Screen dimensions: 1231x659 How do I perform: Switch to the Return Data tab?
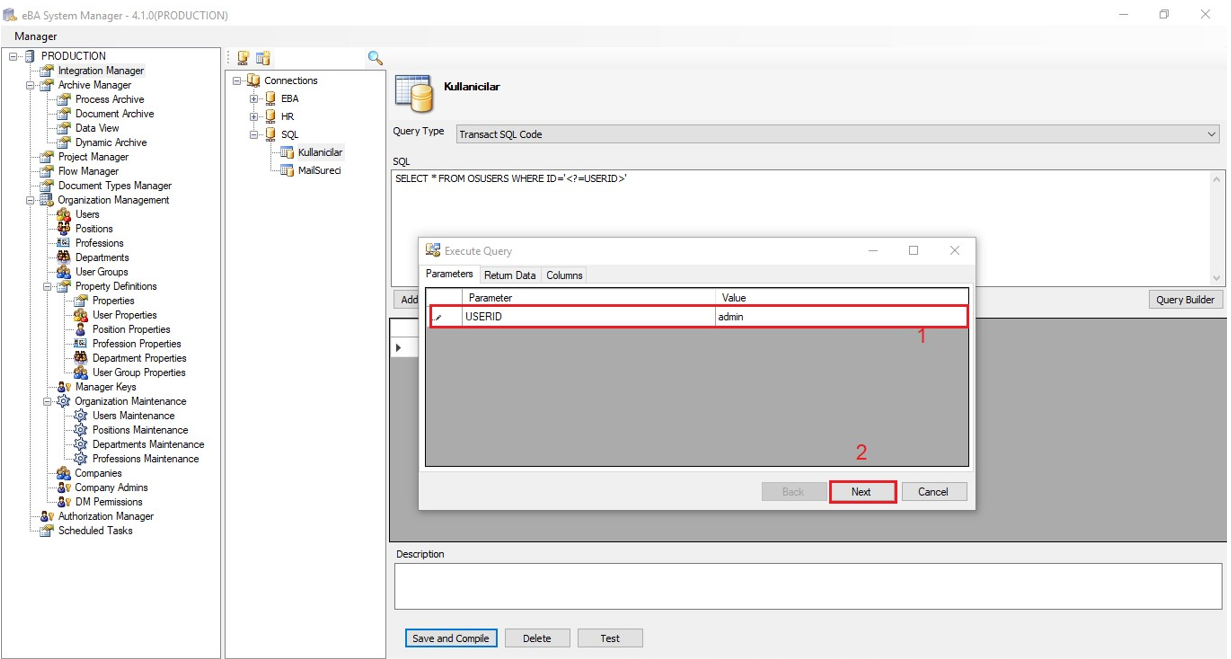509,275
